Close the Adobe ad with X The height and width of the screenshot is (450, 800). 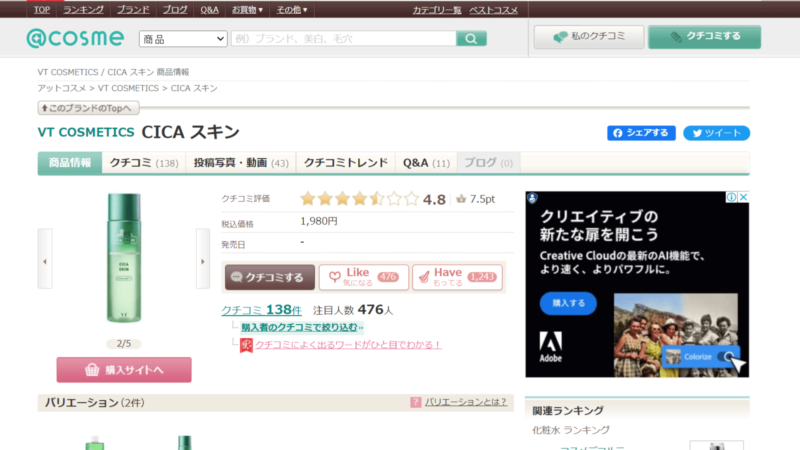tap(743, 197)
